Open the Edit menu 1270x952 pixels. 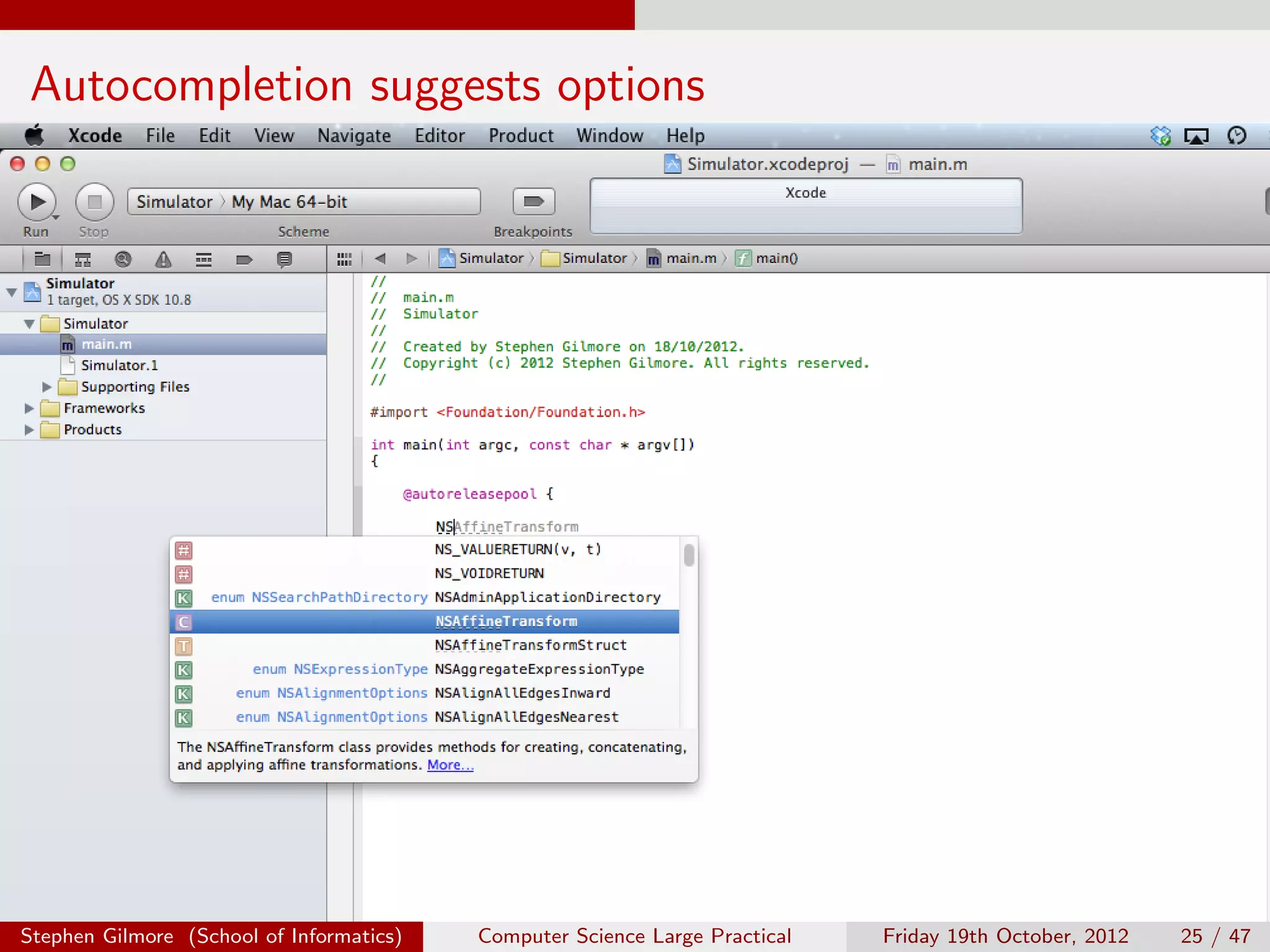coord(215,135)
